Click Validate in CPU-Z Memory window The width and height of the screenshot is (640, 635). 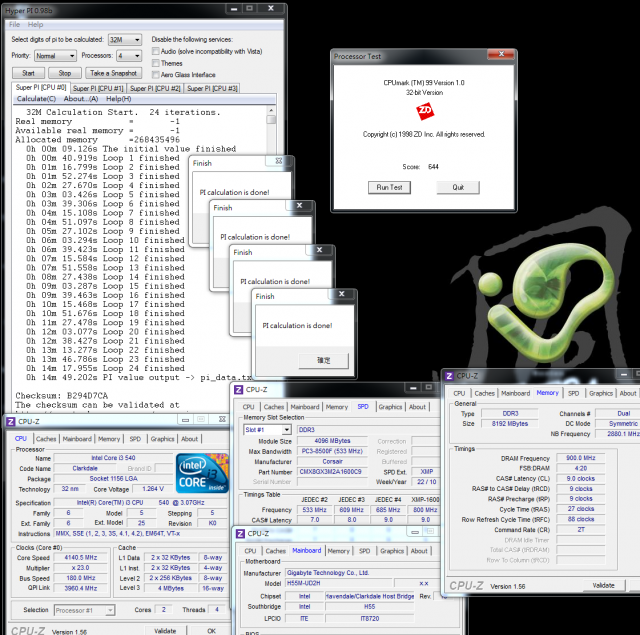(x=603, y=585)
